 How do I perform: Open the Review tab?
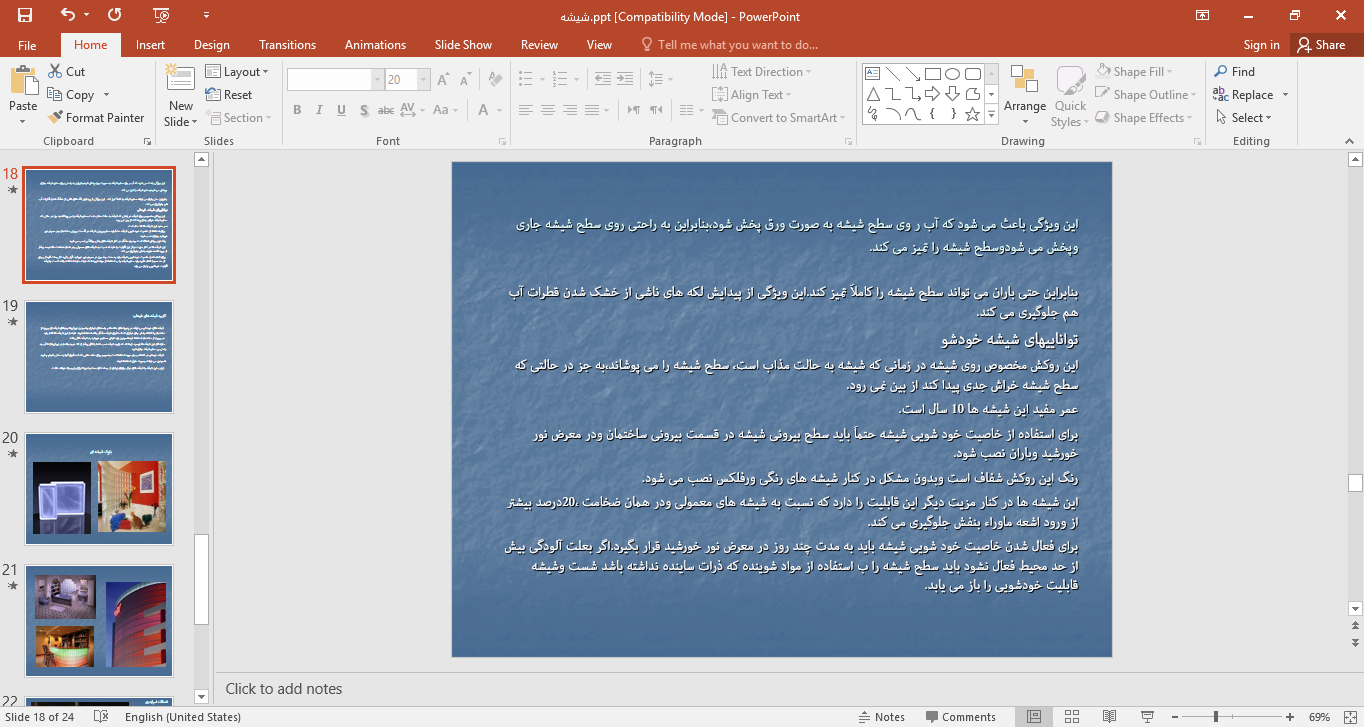(x=539, y=45)
